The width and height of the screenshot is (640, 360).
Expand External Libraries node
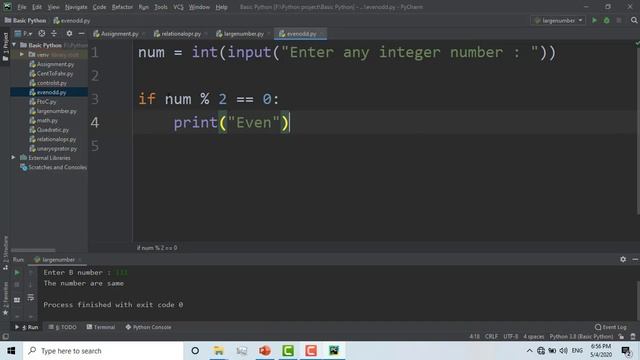point(13,158)
